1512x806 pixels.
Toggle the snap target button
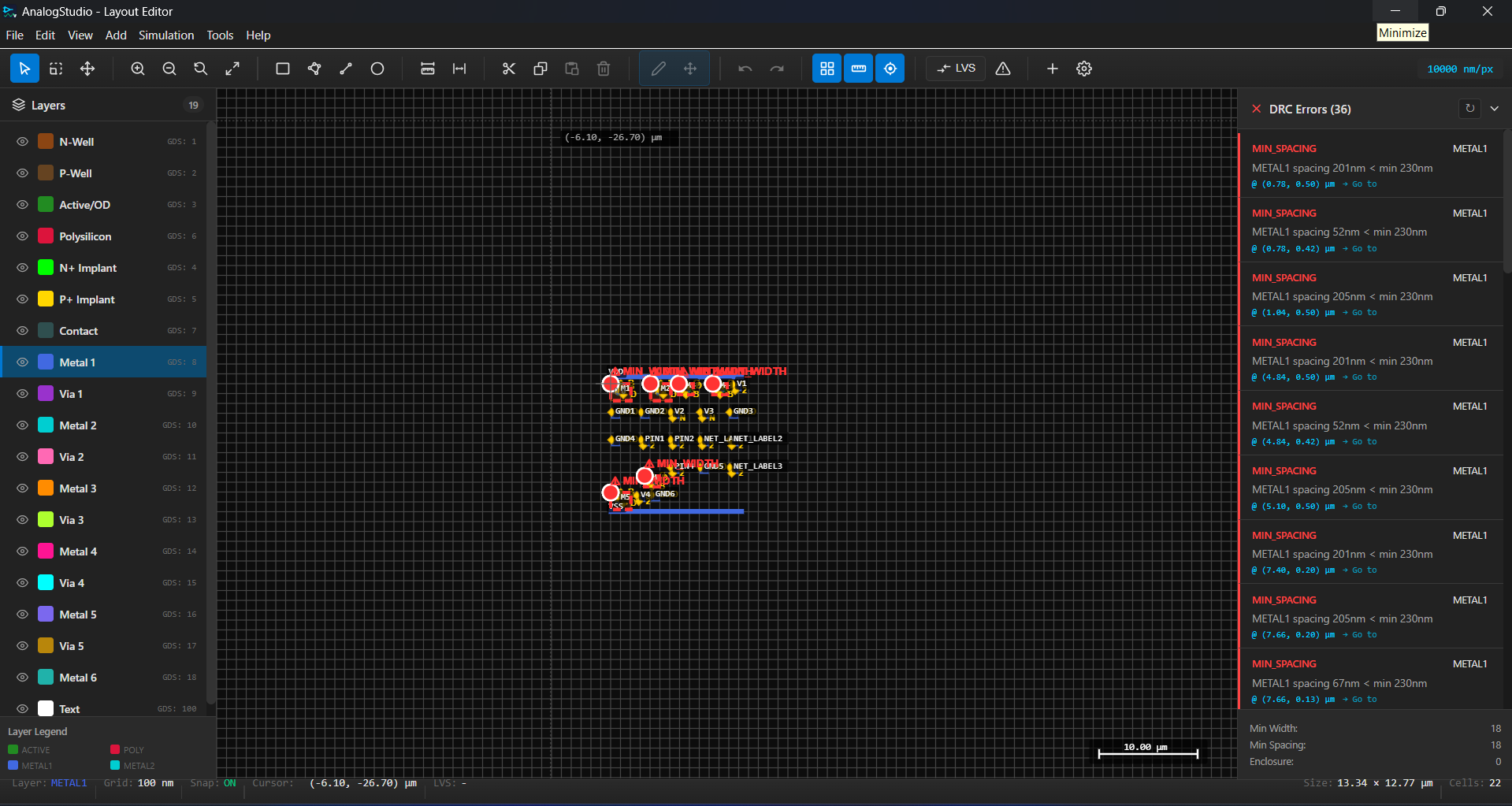click(x=890, y=69)
